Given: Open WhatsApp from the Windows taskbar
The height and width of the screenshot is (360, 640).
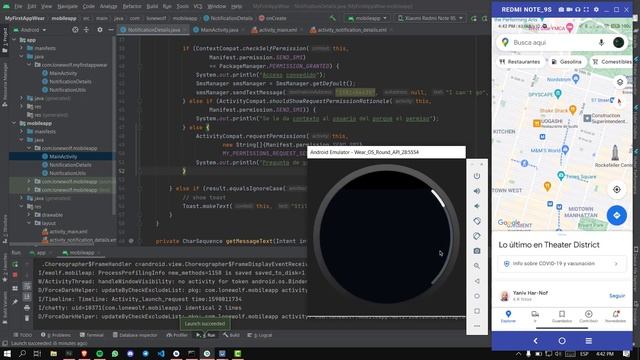Looking at the screenshot, I should pyautogui.click(x=115, y=353).
